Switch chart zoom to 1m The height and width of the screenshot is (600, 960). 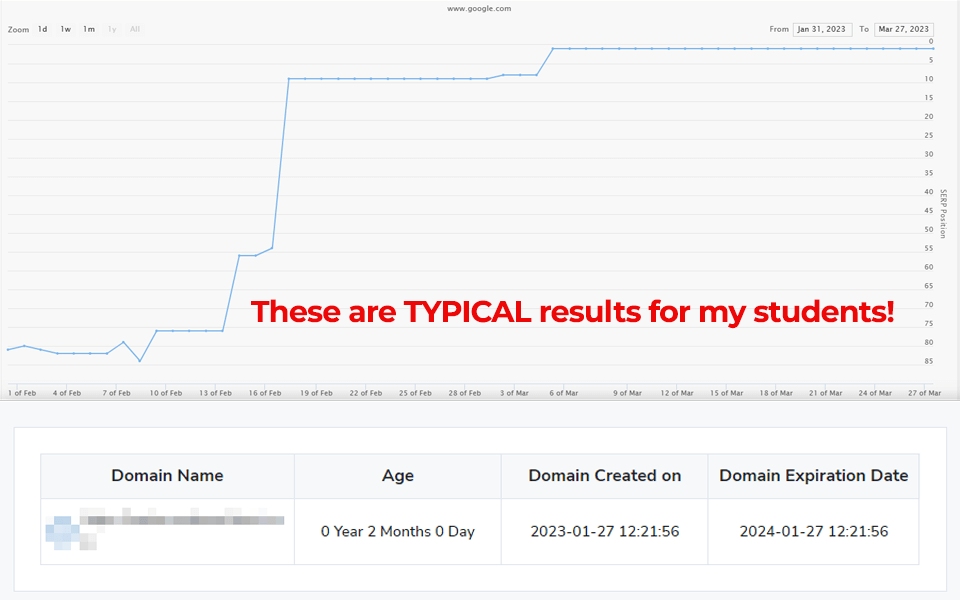coord(89,29)
